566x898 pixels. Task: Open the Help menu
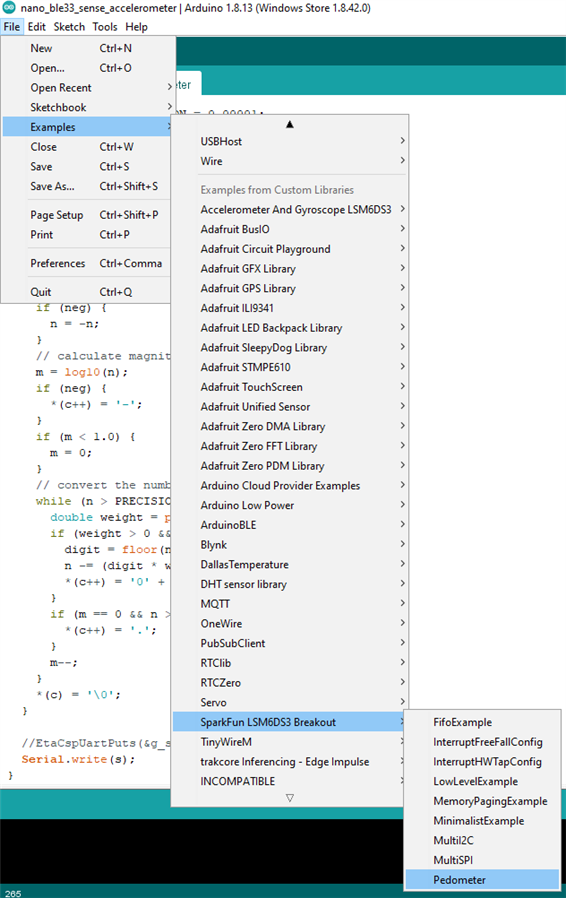coord(136,27)
